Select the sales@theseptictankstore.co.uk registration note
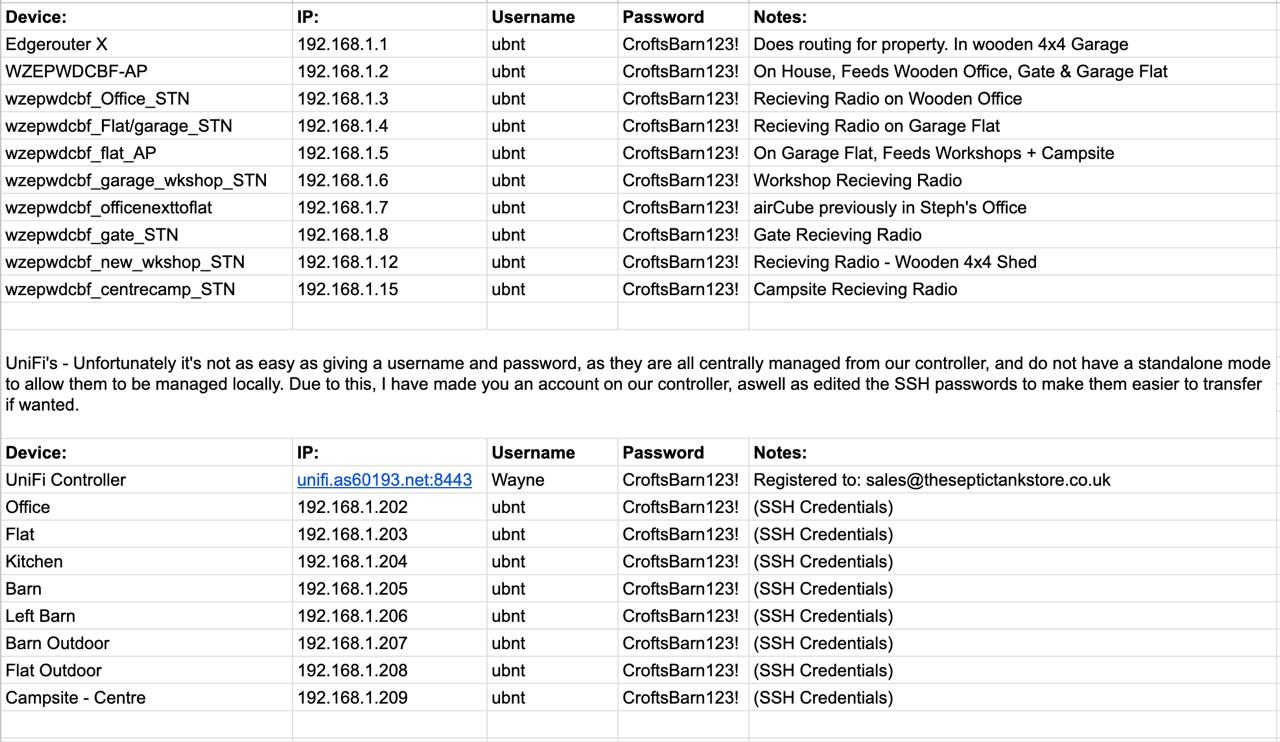This screenshot has width=1280, height=742. (x=931, y=480)
